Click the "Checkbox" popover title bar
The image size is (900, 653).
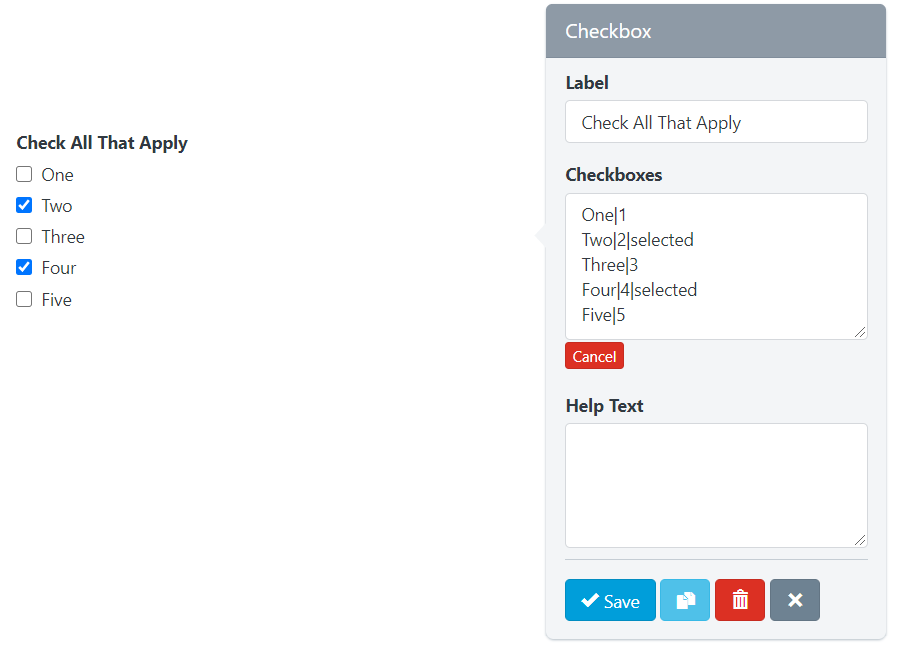pyautogui.click(x=716, y=31)
